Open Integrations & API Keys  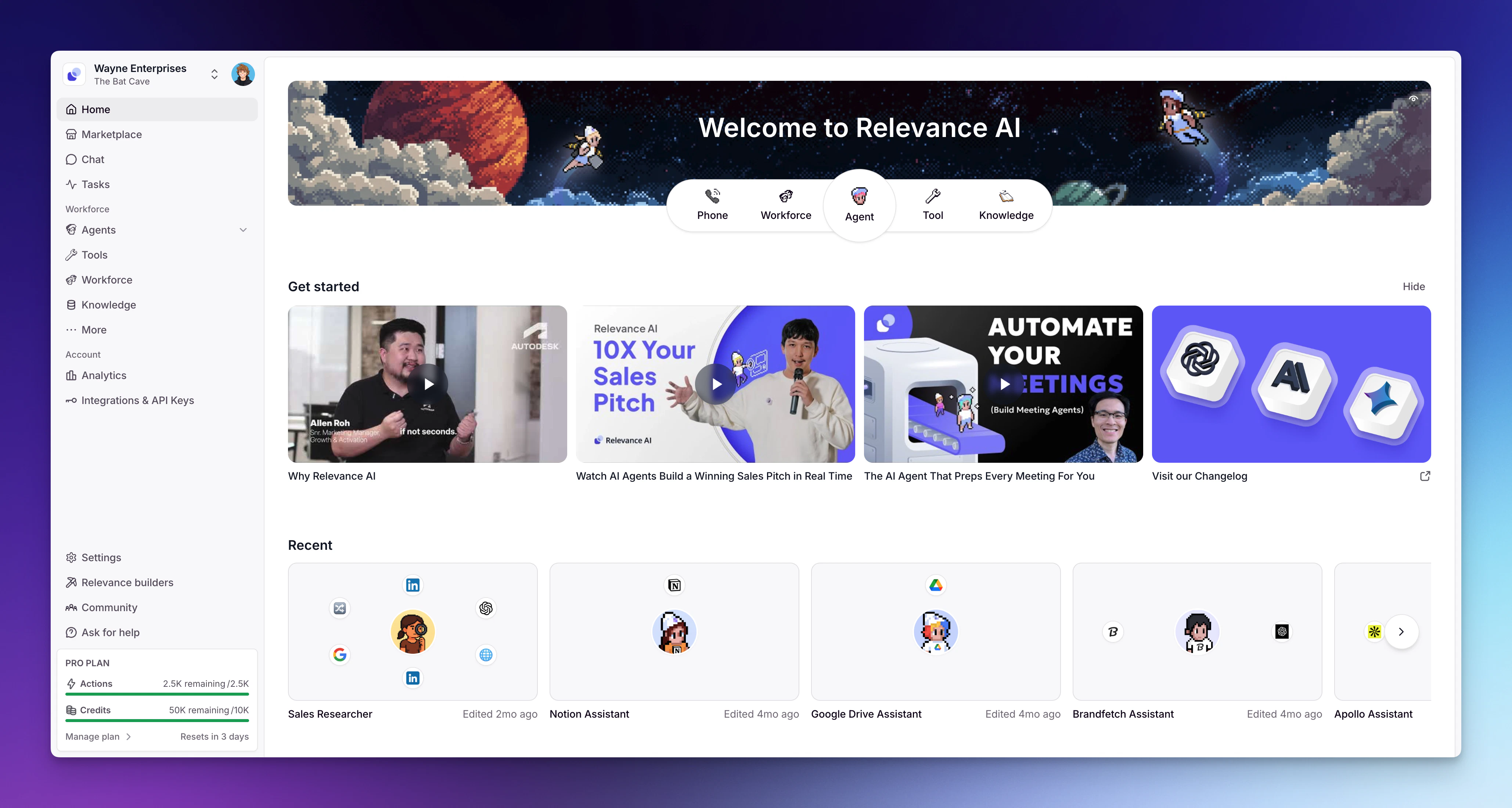click(137, 400)
